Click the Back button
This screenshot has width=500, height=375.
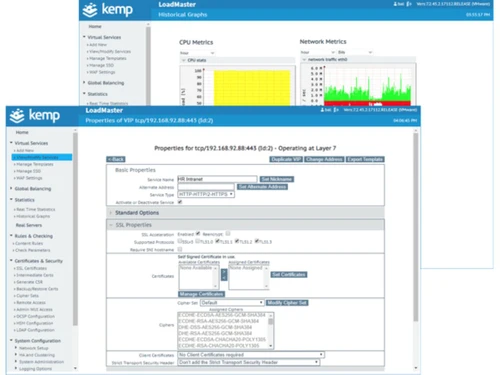tap(116, 159)
